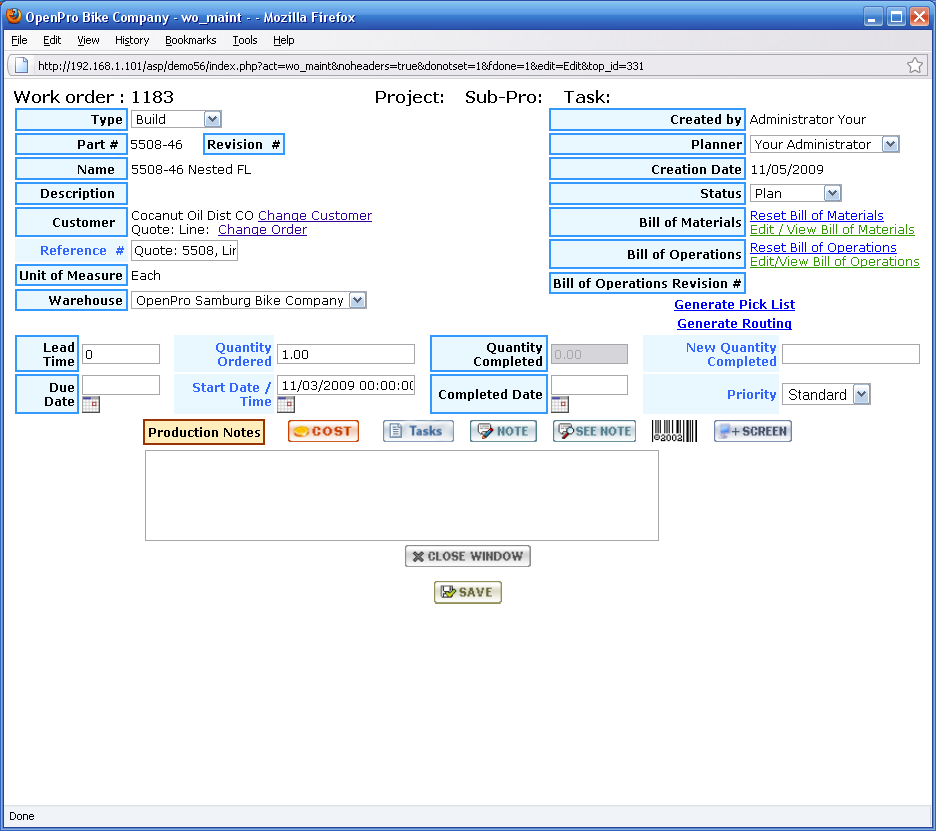Bookmark page with the star icon
The height and width of the screenshot is (831, 936).
click(914, 66)
